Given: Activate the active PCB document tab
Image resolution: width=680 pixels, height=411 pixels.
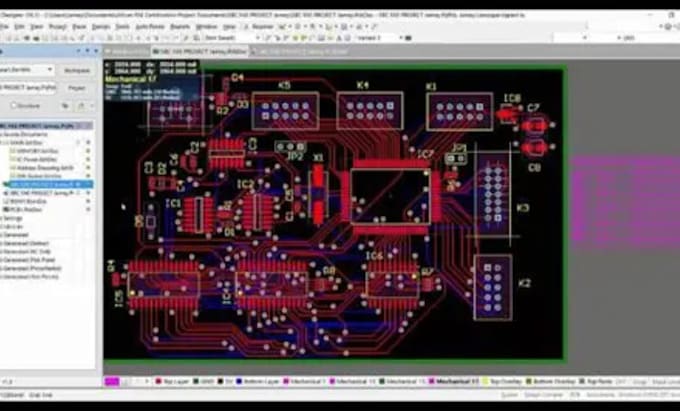Looking at the screenshot, I should [200, 51].
